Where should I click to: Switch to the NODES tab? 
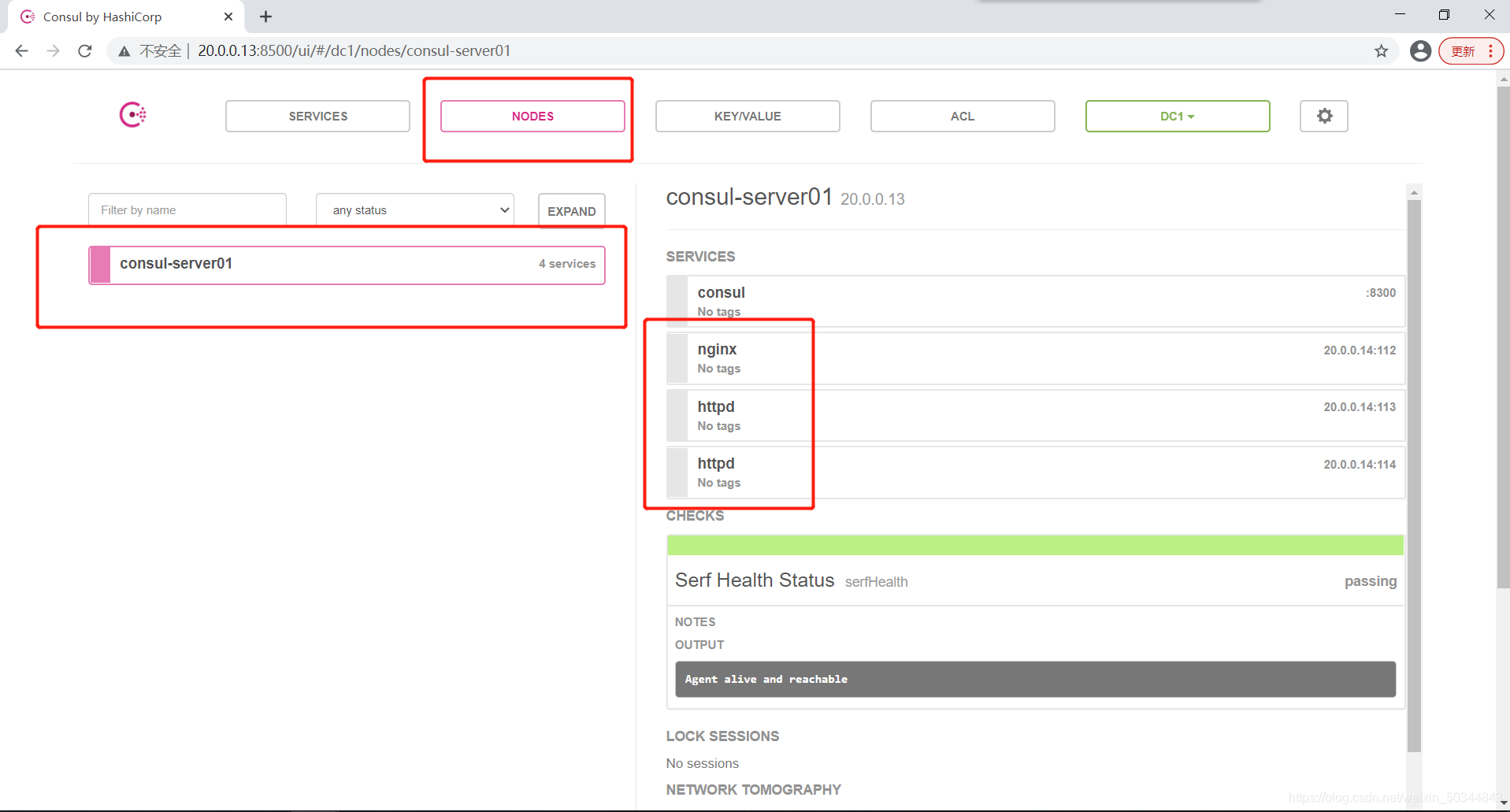click(532, 116)
